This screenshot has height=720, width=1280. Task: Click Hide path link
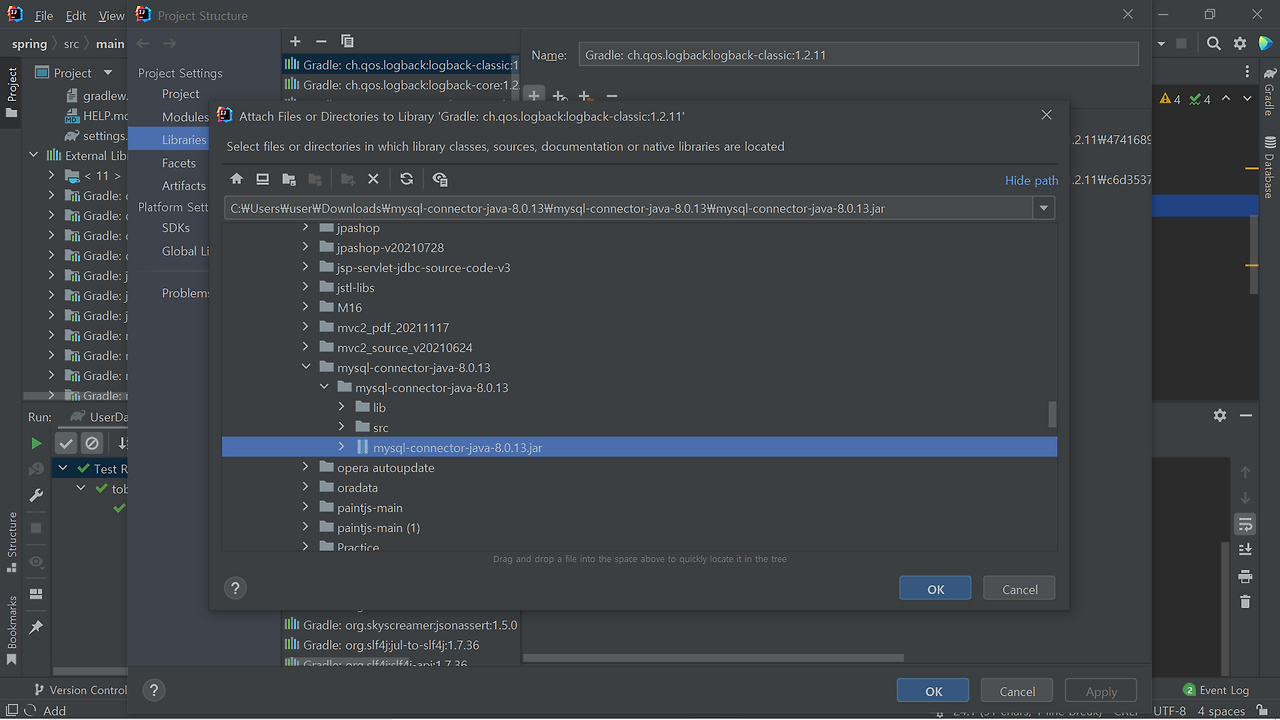(x=1031, y=180)
